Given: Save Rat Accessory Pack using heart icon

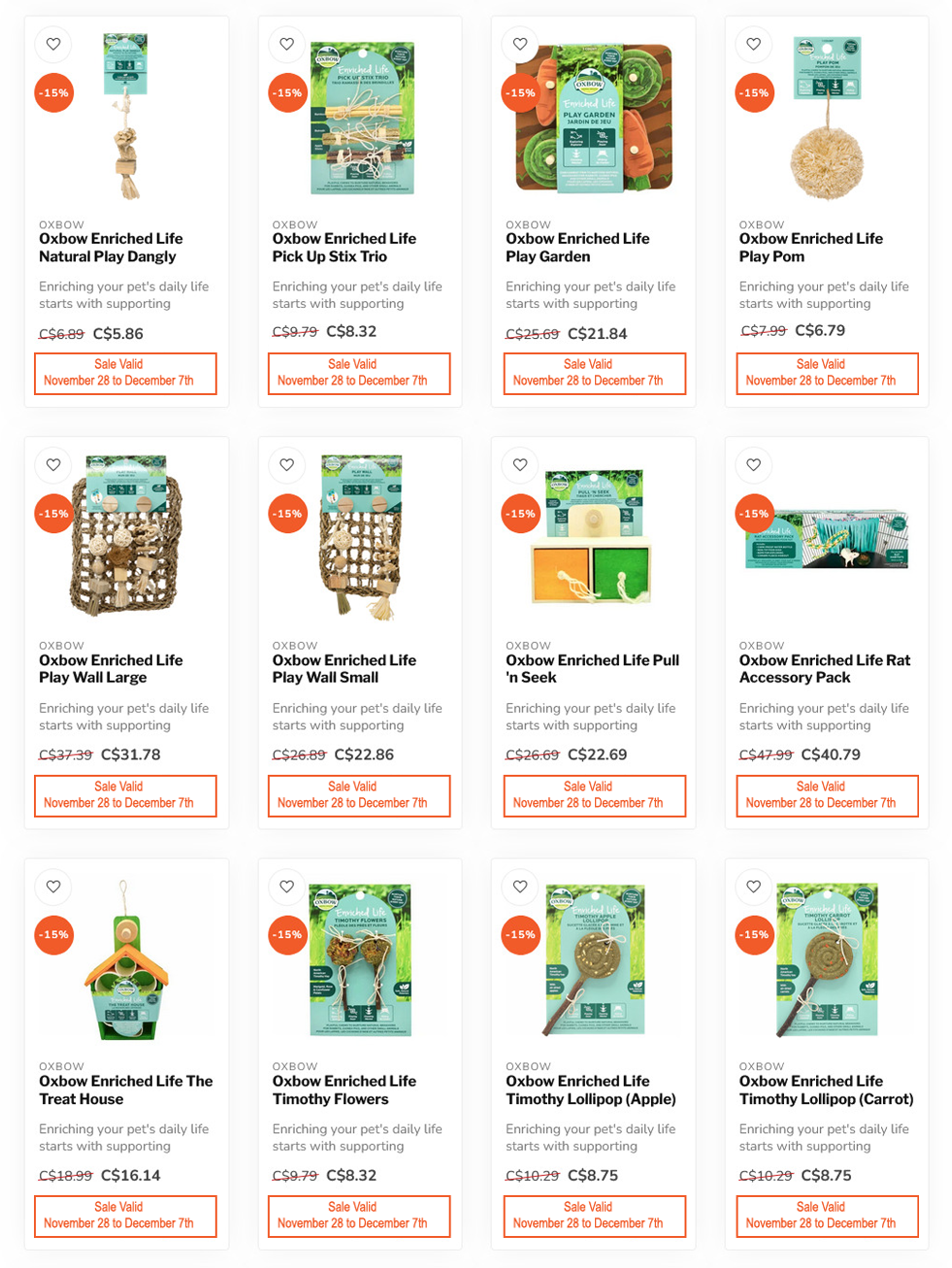Looking at the screenshot, I should pyautogui.click(x=754, y=465).
